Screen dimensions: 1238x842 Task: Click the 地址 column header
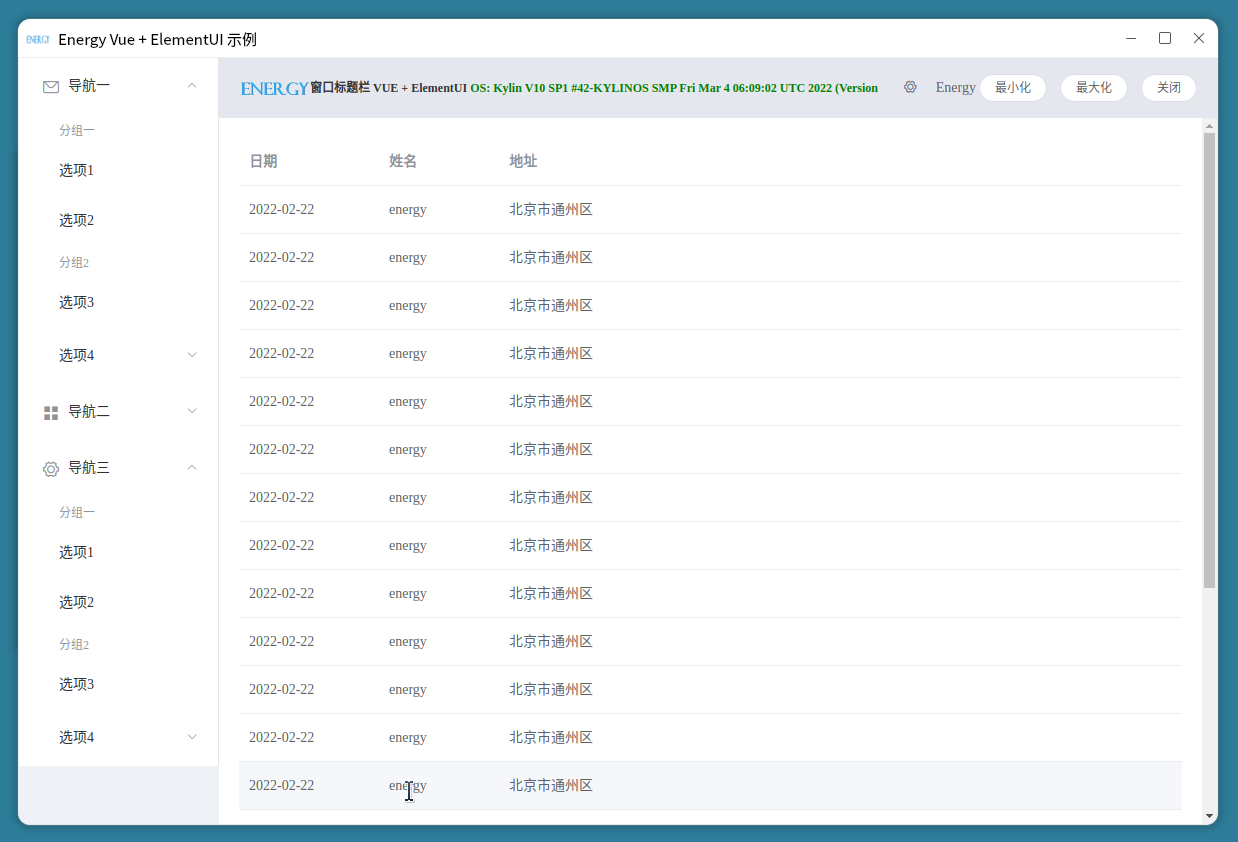pyautogui.click(x=523, y=161)
